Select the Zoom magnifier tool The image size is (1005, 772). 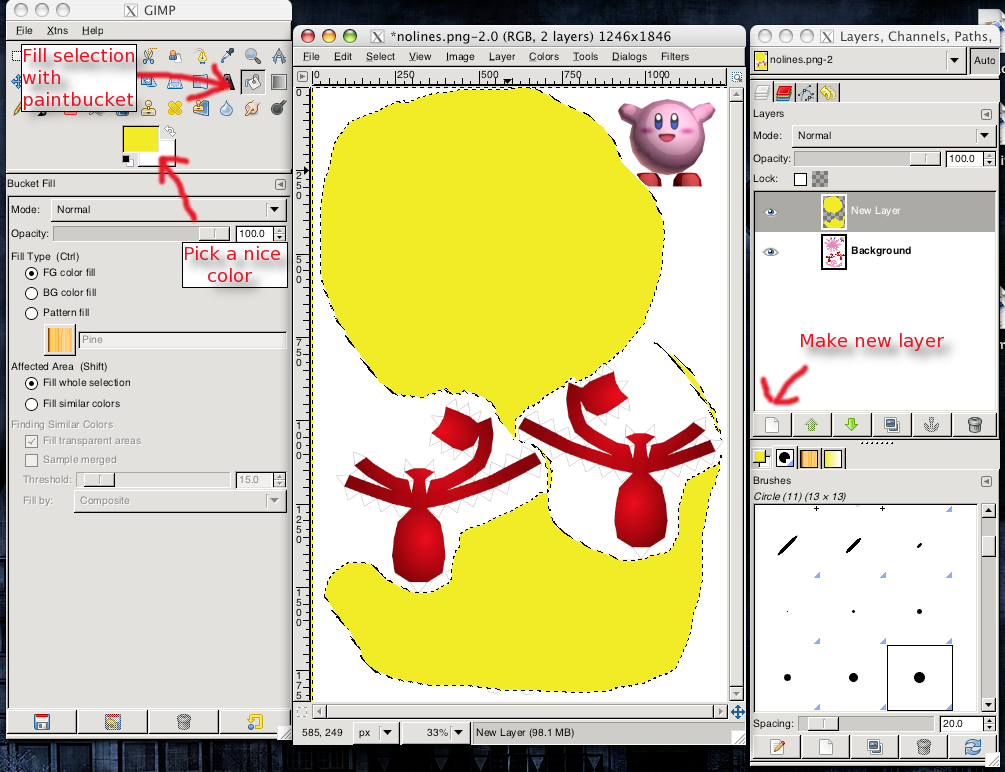coord(253,56)
